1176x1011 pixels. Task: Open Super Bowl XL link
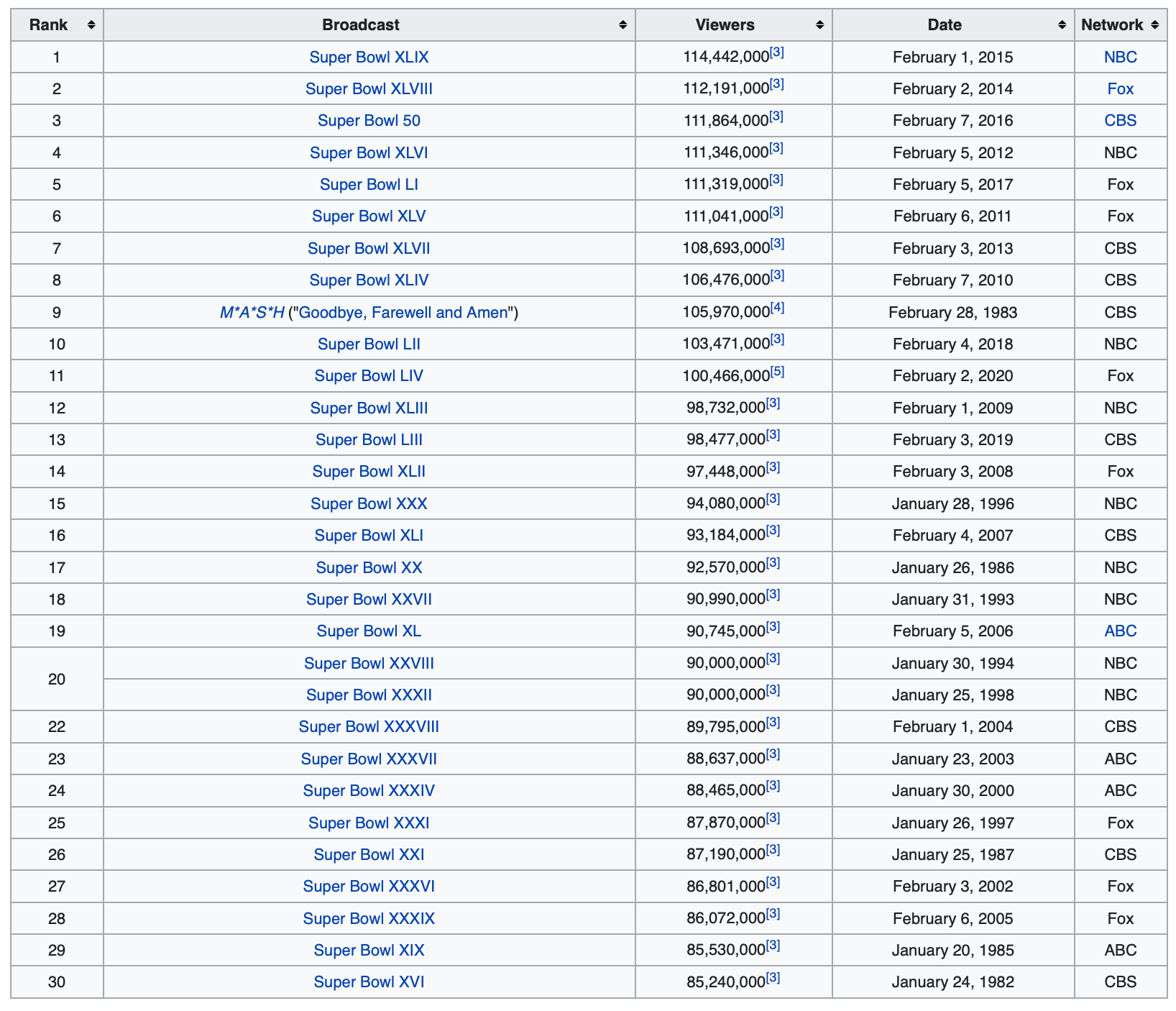369,631
